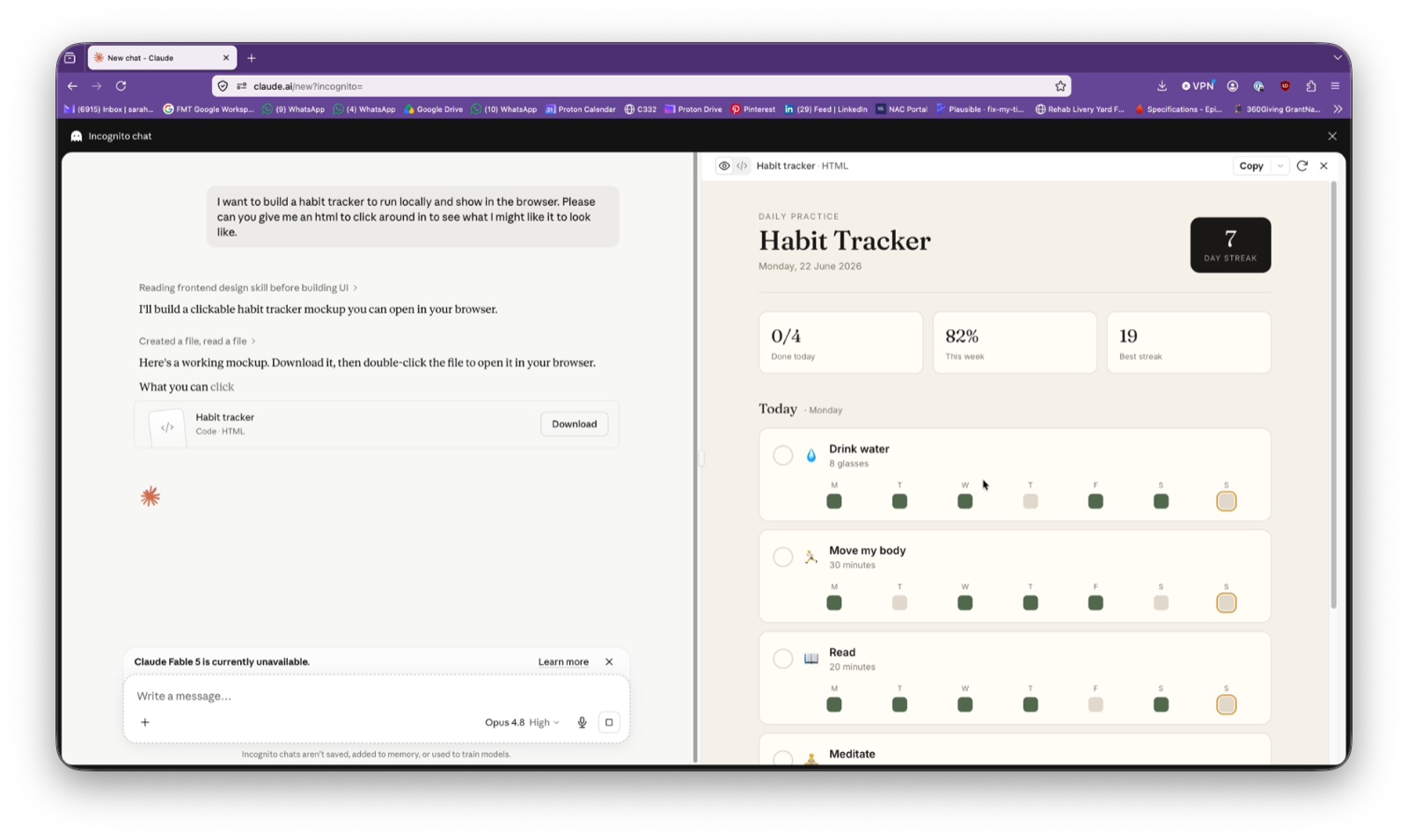Screen dimensions: 1408x840
Task: Open the Proton Calendar bookmark
Action: [580, 109]
